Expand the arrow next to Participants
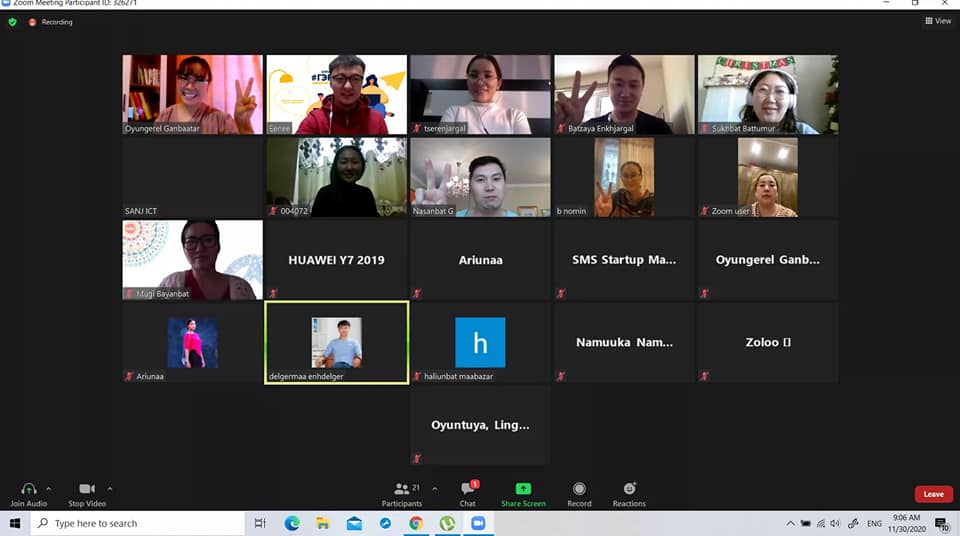 point(434,489)
